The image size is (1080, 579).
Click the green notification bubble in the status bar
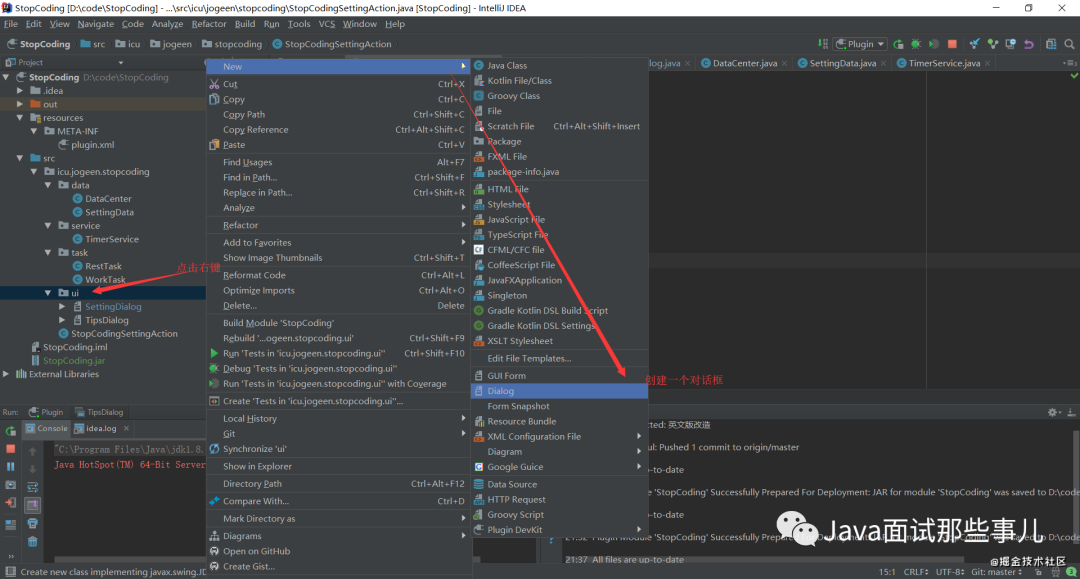pyautogui.click(x=1071, y=572)
